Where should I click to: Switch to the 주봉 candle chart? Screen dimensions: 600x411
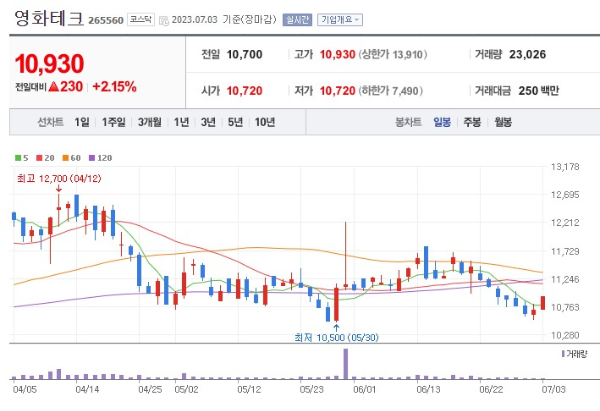pyautogui.click(x=472, y=122)
